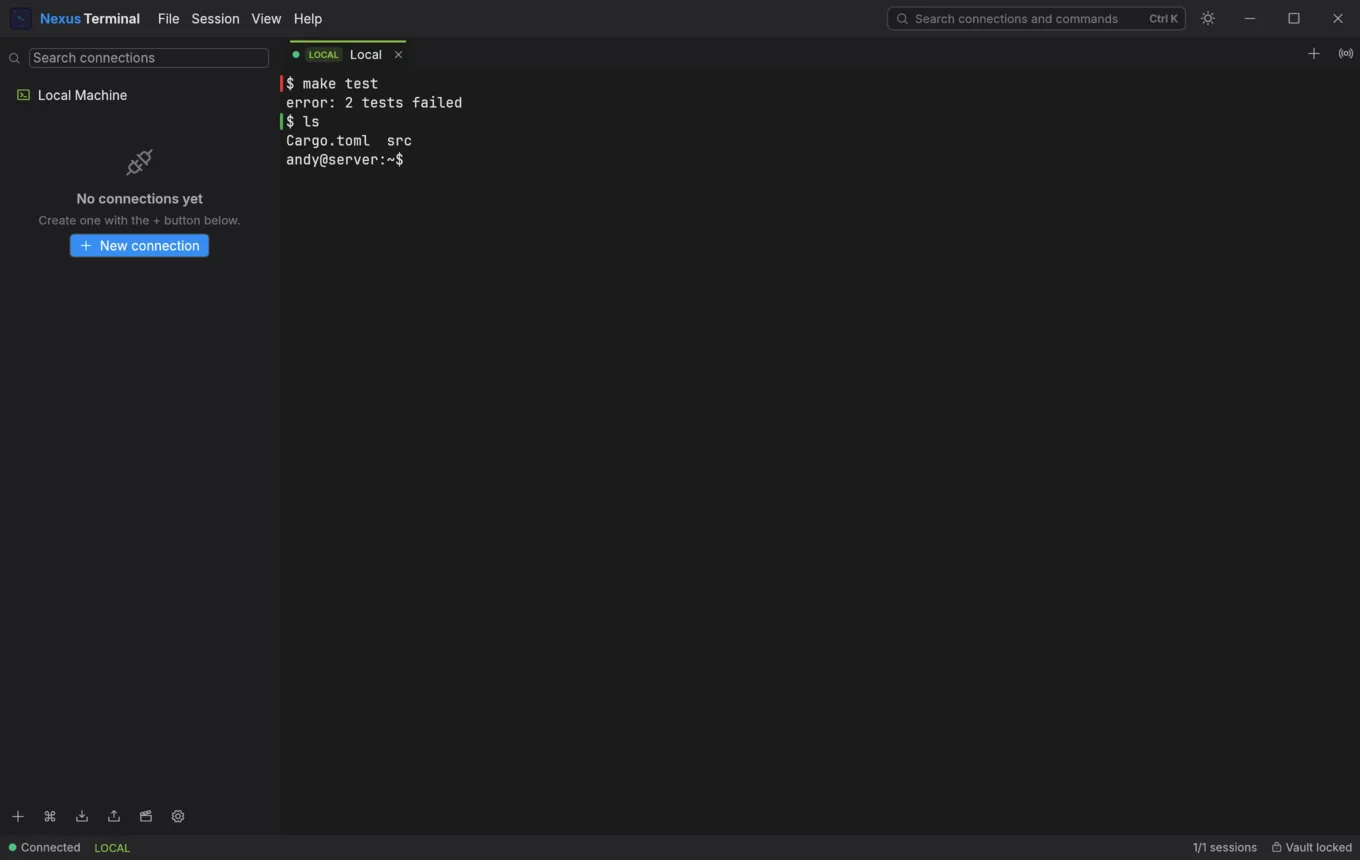Click the LOCAL label in status bar
The image size is (1360, 860).
tap(112, 847)
